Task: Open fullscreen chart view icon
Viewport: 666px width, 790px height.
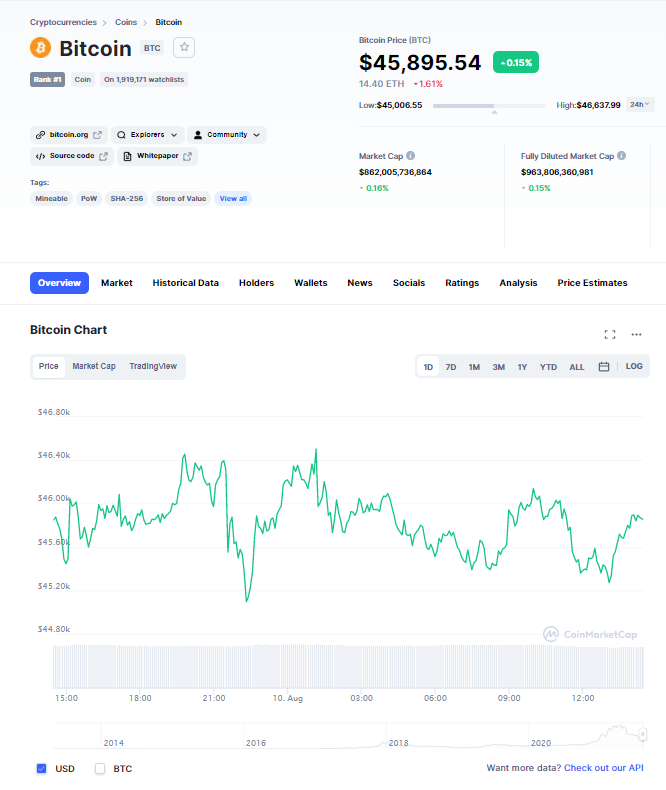Action: (610, 335)
